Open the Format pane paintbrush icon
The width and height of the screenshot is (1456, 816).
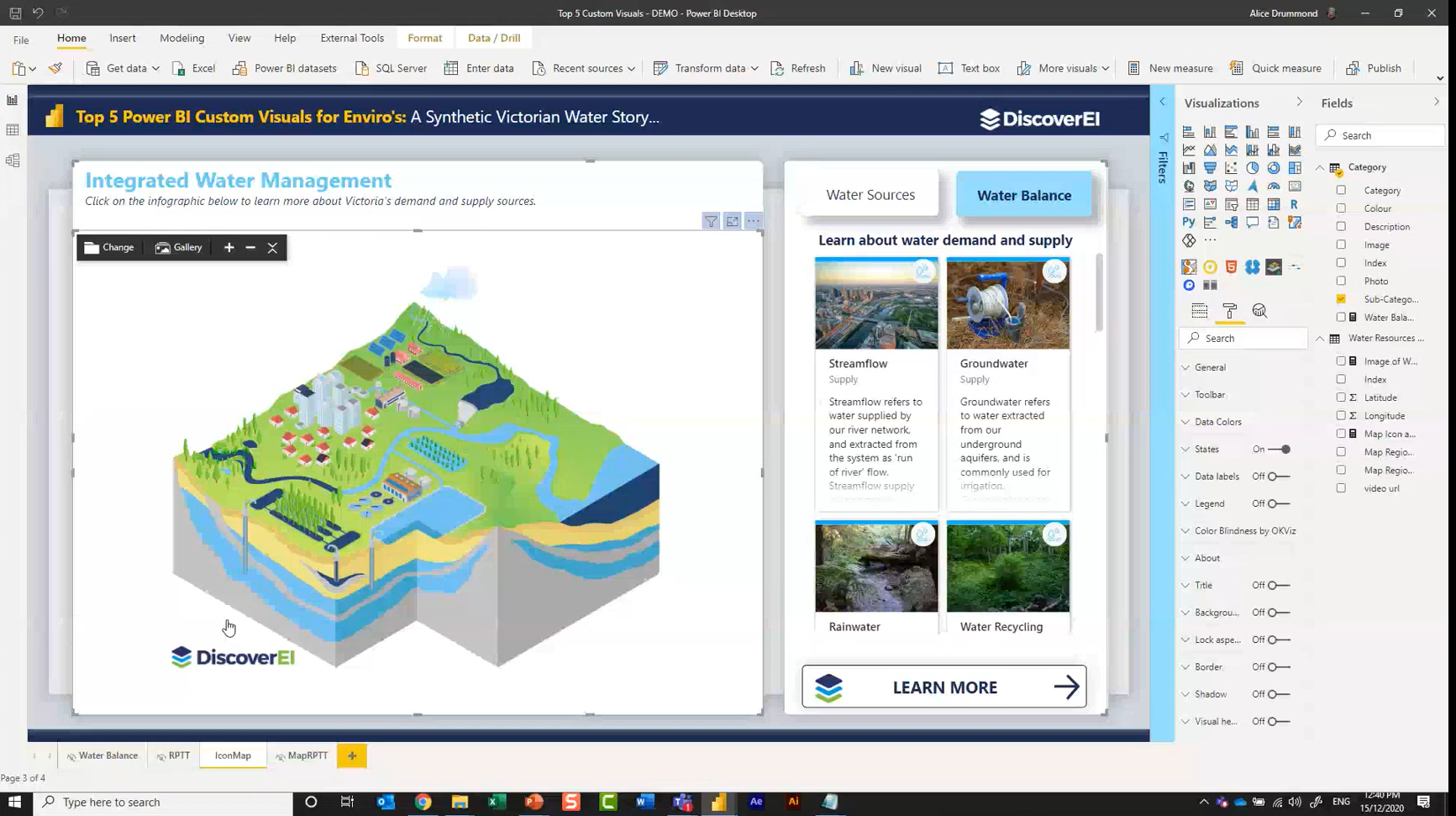click(1229, 310)
